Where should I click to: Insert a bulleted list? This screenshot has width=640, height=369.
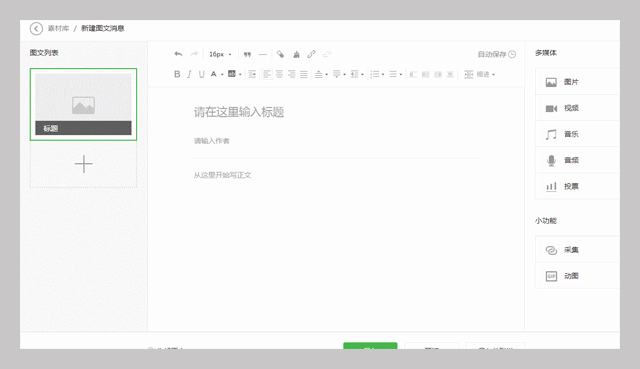click(x=393, y=74)
